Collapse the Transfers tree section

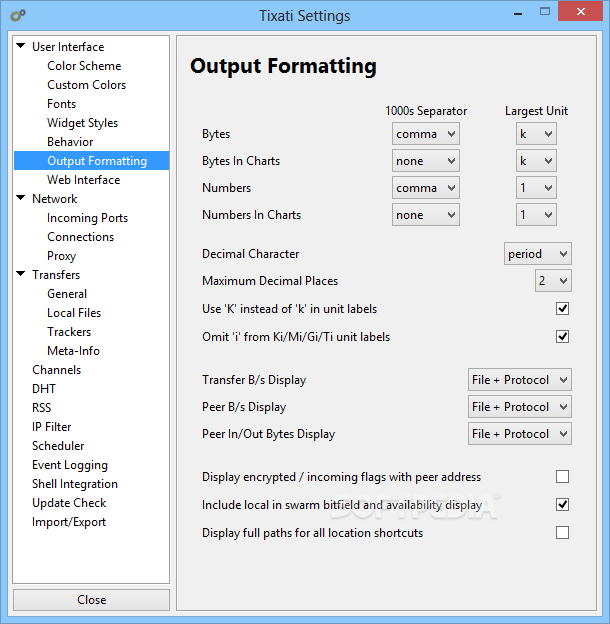point(21,274)
